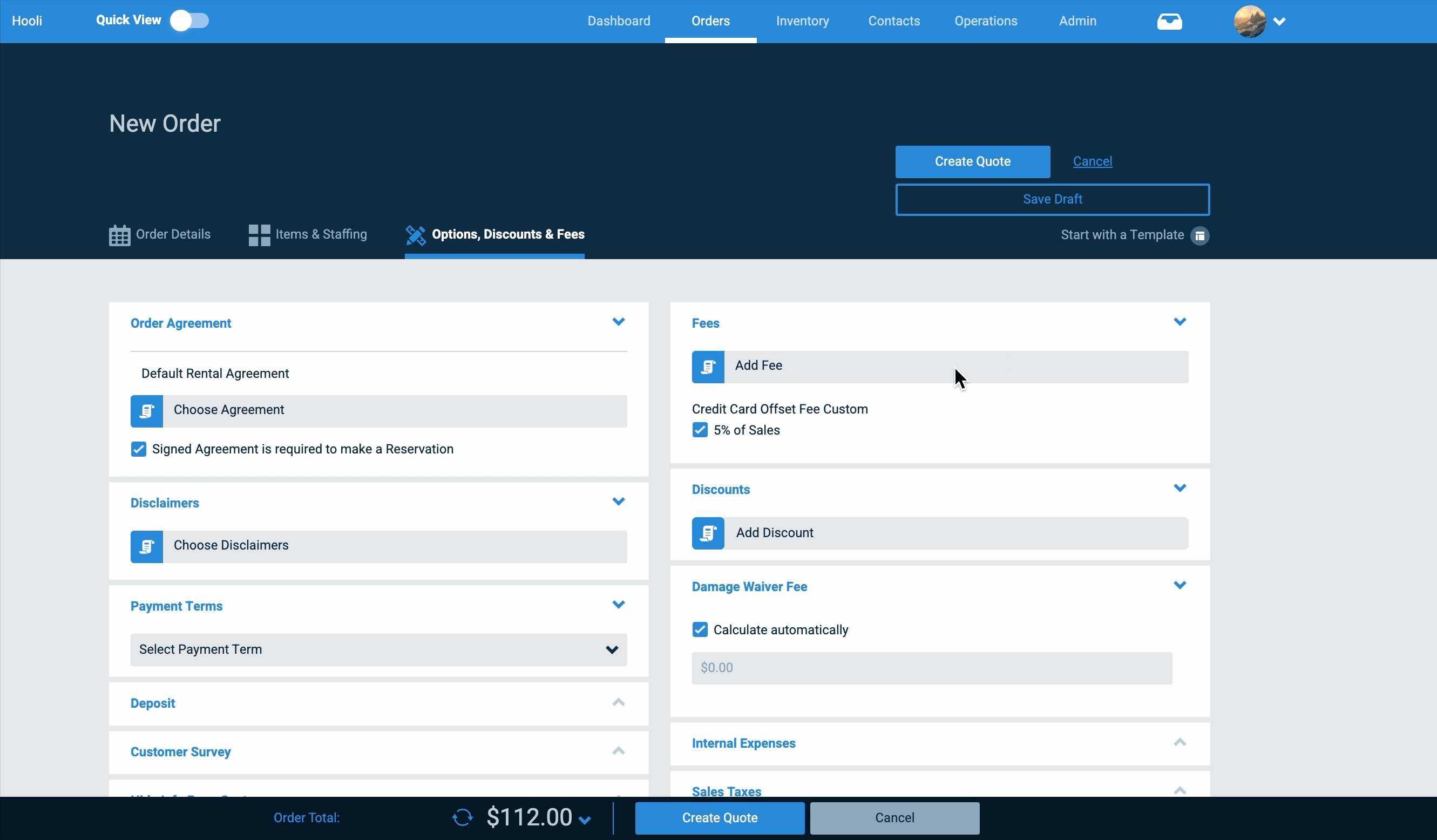Uncheck Signed Agreement is required checkbox

click(x=139, y=449)
